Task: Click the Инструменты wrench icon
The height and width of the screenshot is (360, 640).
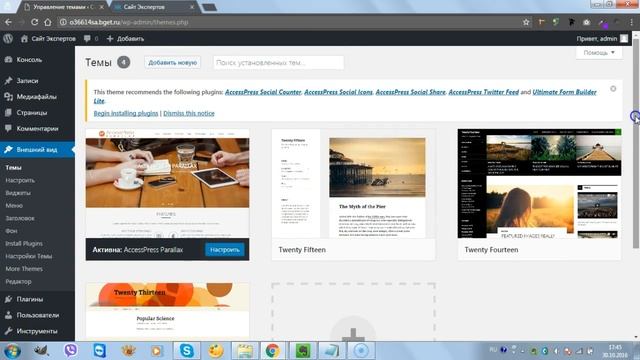Action: coord(8,331)
